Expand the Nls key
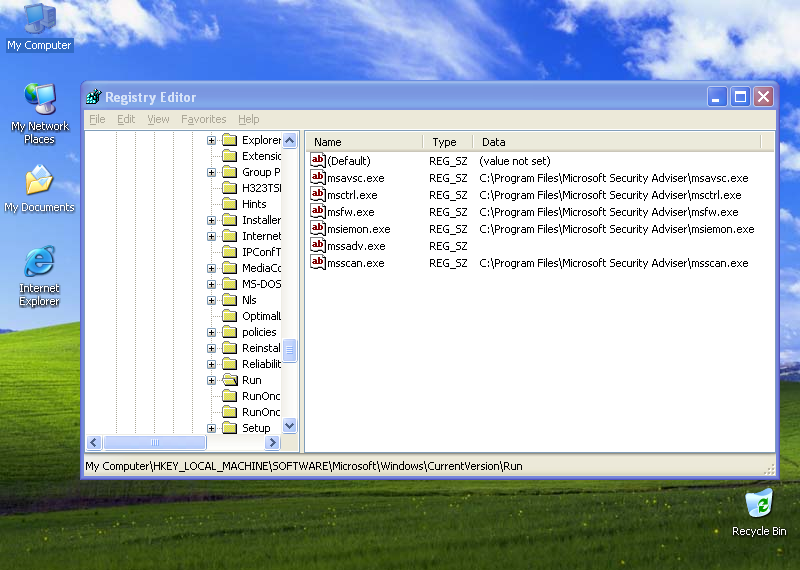The height and width of the screenshot is (570, 800). (211, 300)
